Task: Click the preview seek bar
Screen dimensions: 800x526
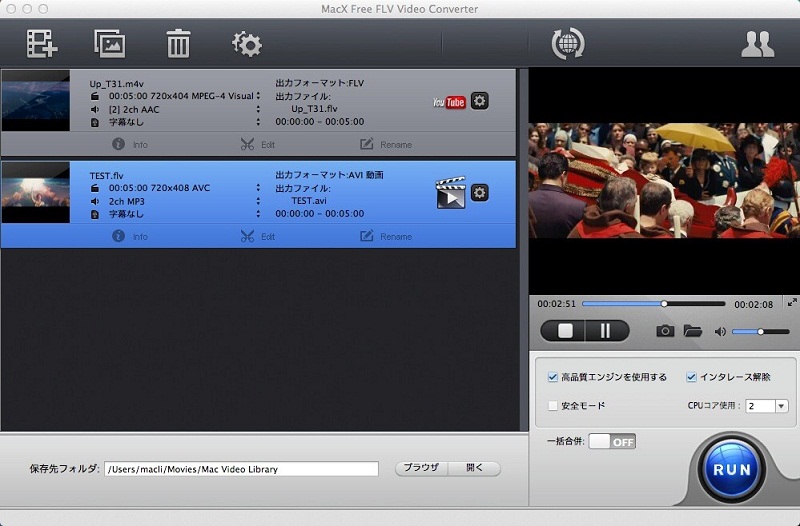Action: pyautogui.click(x=654, y=304)
